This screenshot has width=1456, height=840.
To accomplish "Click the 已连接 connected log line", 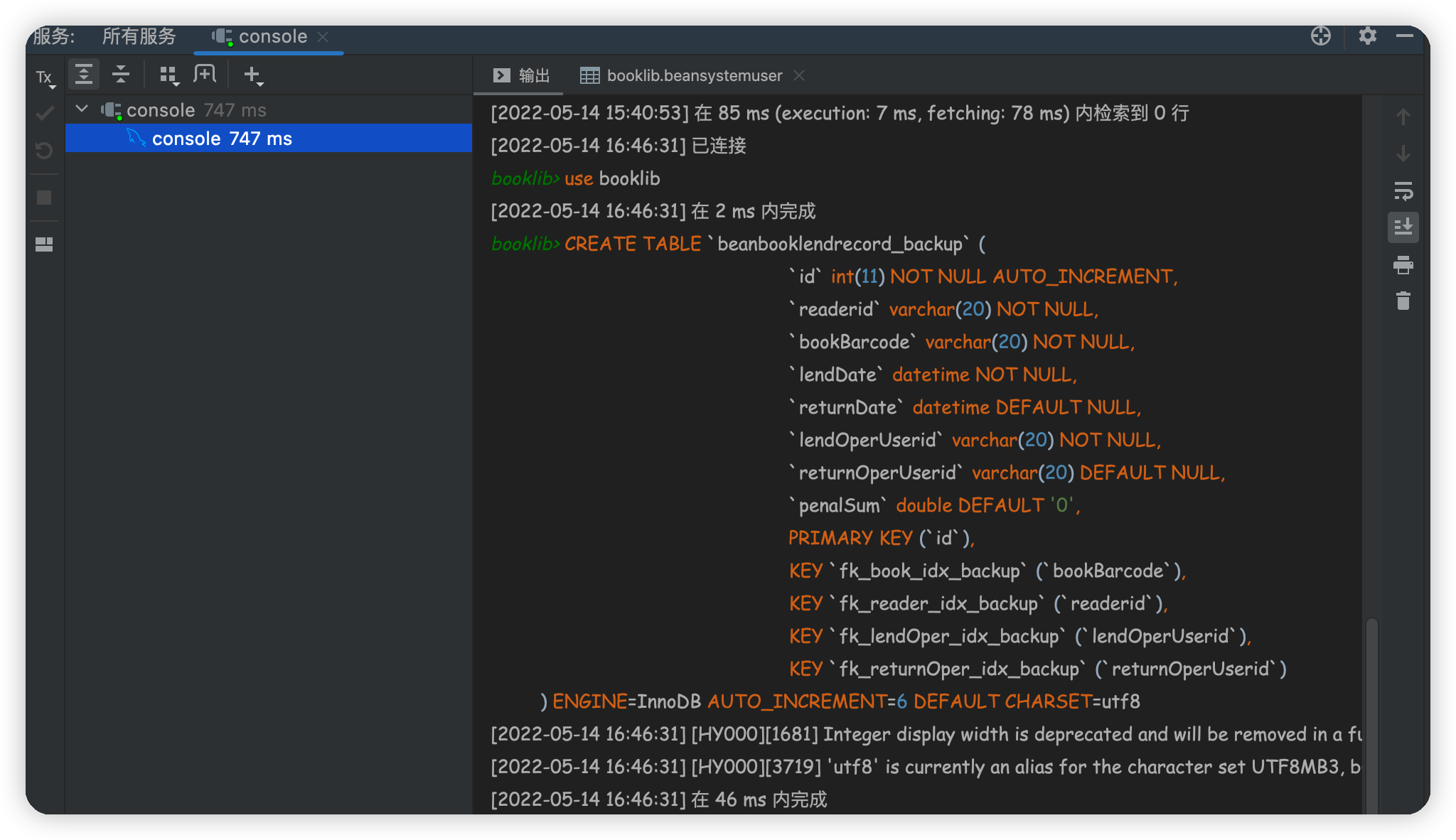I will 619,146.
